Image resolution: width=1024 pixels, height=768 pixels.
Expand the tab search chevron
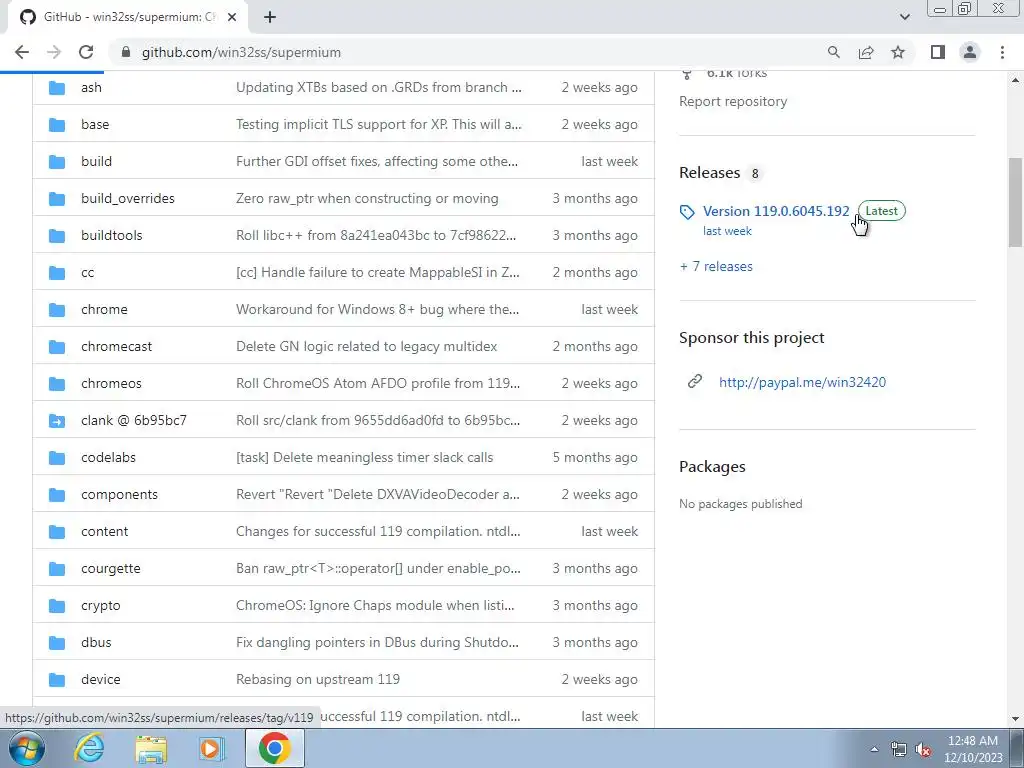point(904,17)
